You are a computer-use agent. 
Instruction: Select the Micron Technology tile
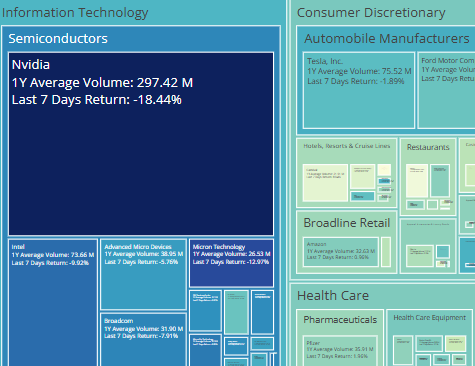coord(231,263)
